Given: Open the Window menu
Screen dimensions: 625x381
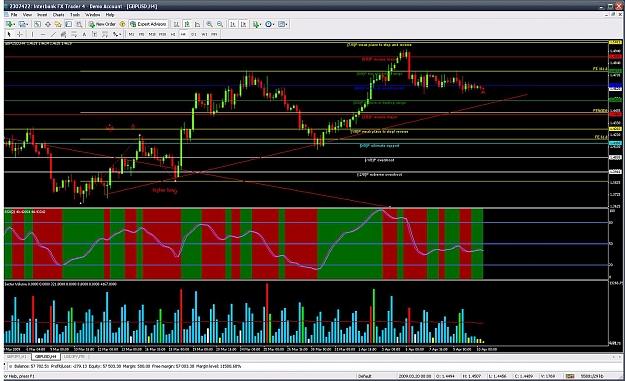Looking at the screenshot, I should point(92,15).
